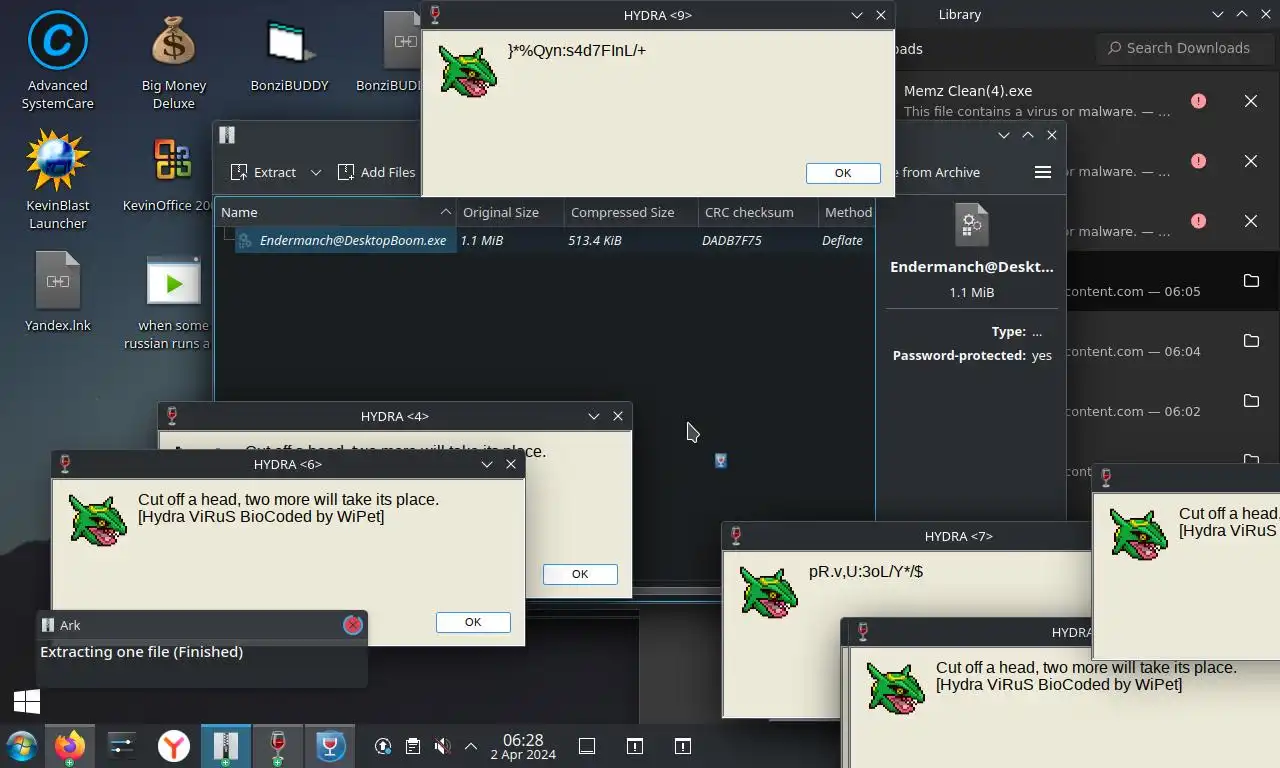
Task: Open the updates tray icon
Action: (x=383, y=746)
